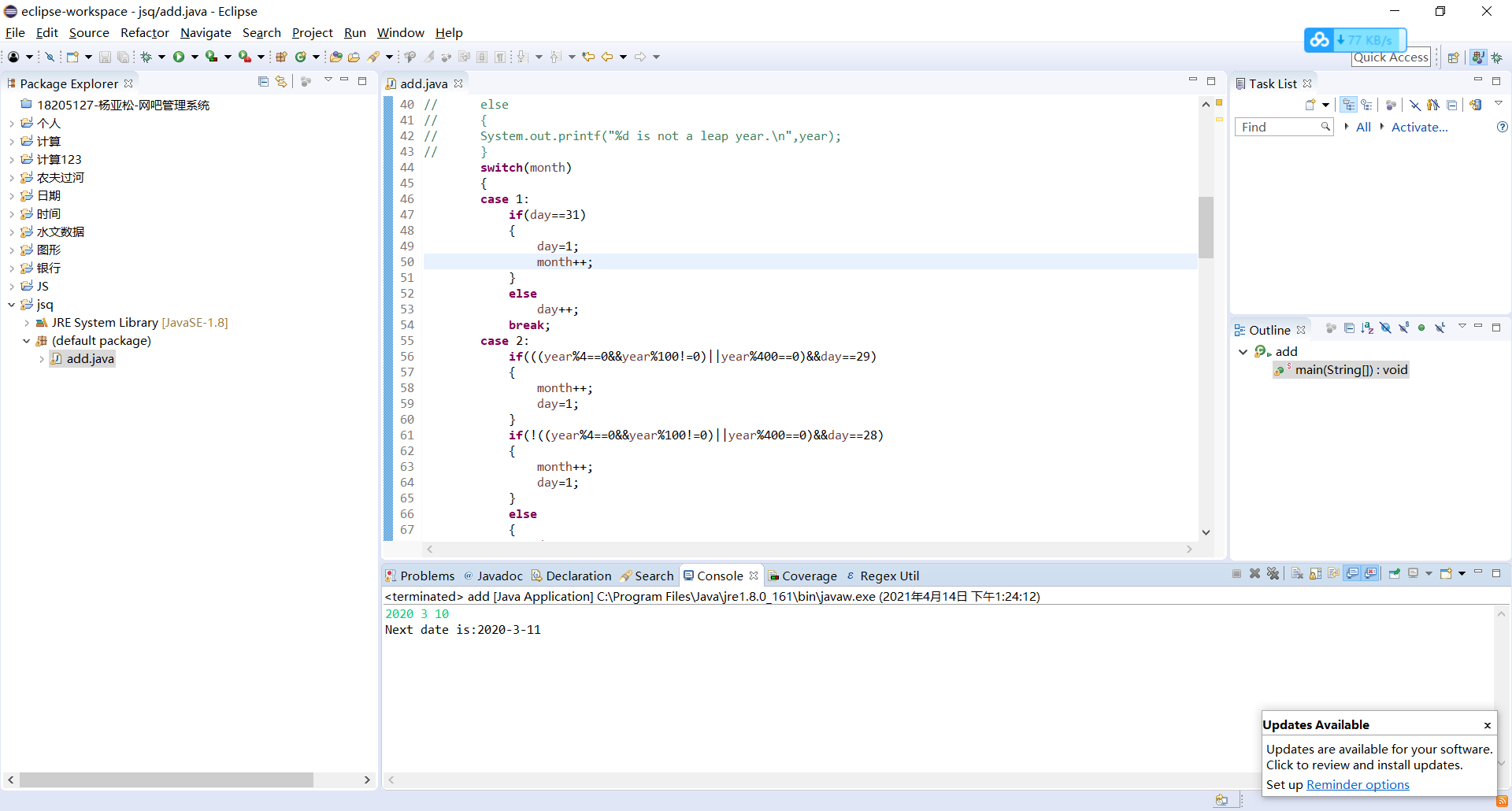
Task: Expand the JRE System Library node
Action: [x=27, y=323]
